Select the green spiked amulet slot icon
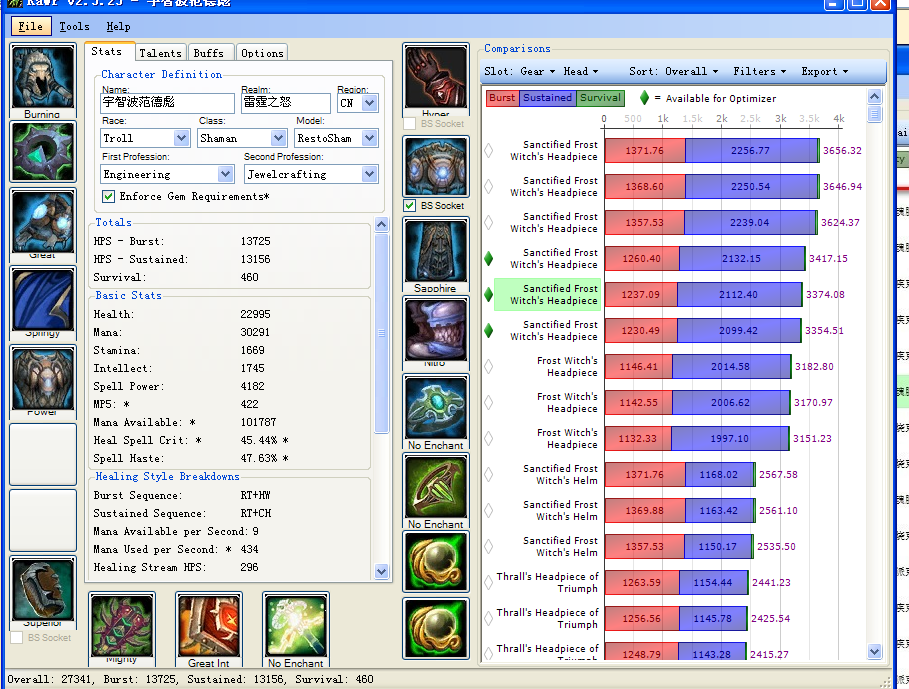This screenshot has height=689, width=909. point(43,152)
